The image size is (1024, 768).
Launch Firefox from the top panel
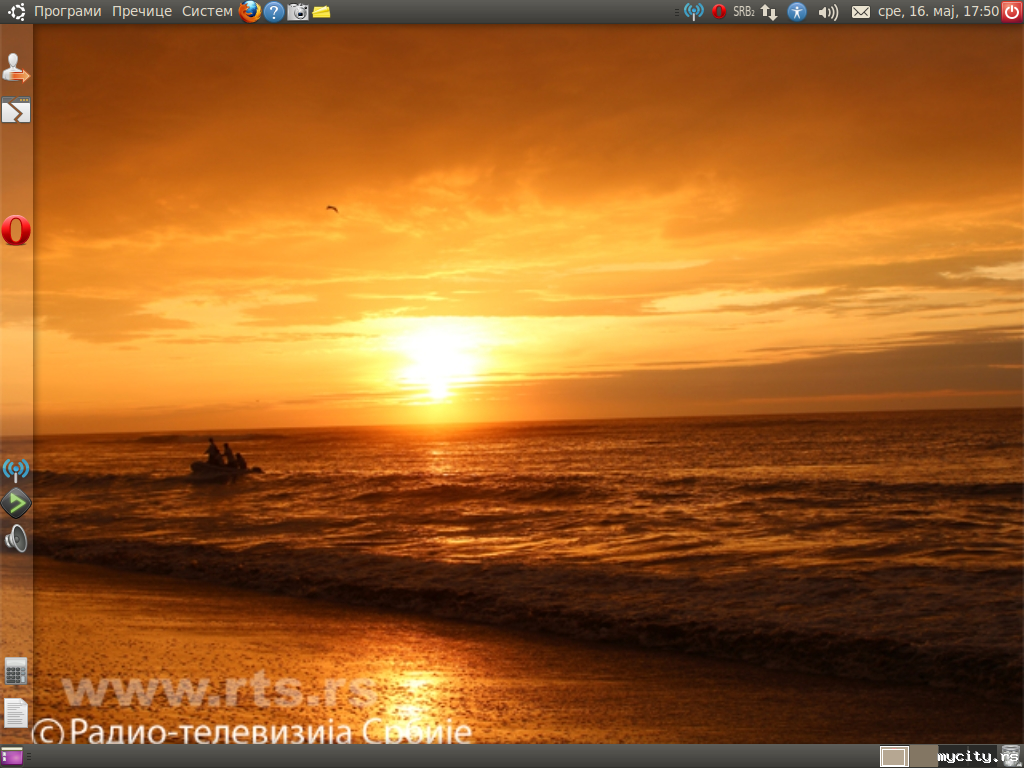250,11
